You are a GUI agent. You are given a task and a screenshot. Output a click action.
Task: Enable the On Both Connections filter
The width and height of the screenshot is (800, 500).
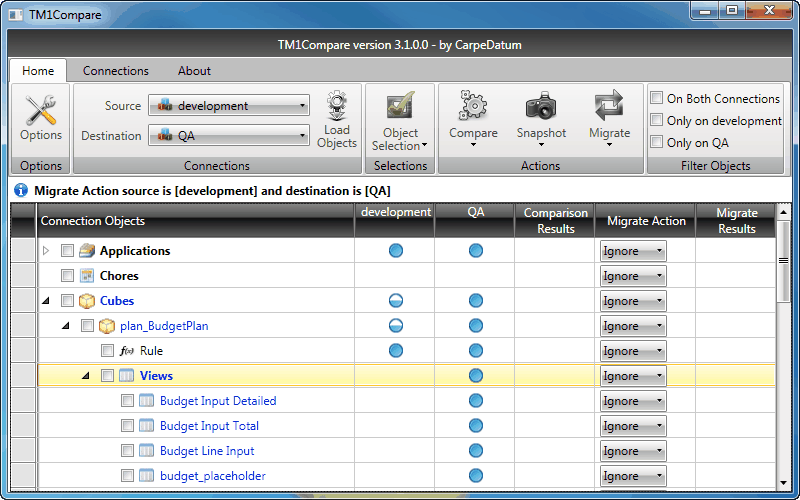(657, 98)
